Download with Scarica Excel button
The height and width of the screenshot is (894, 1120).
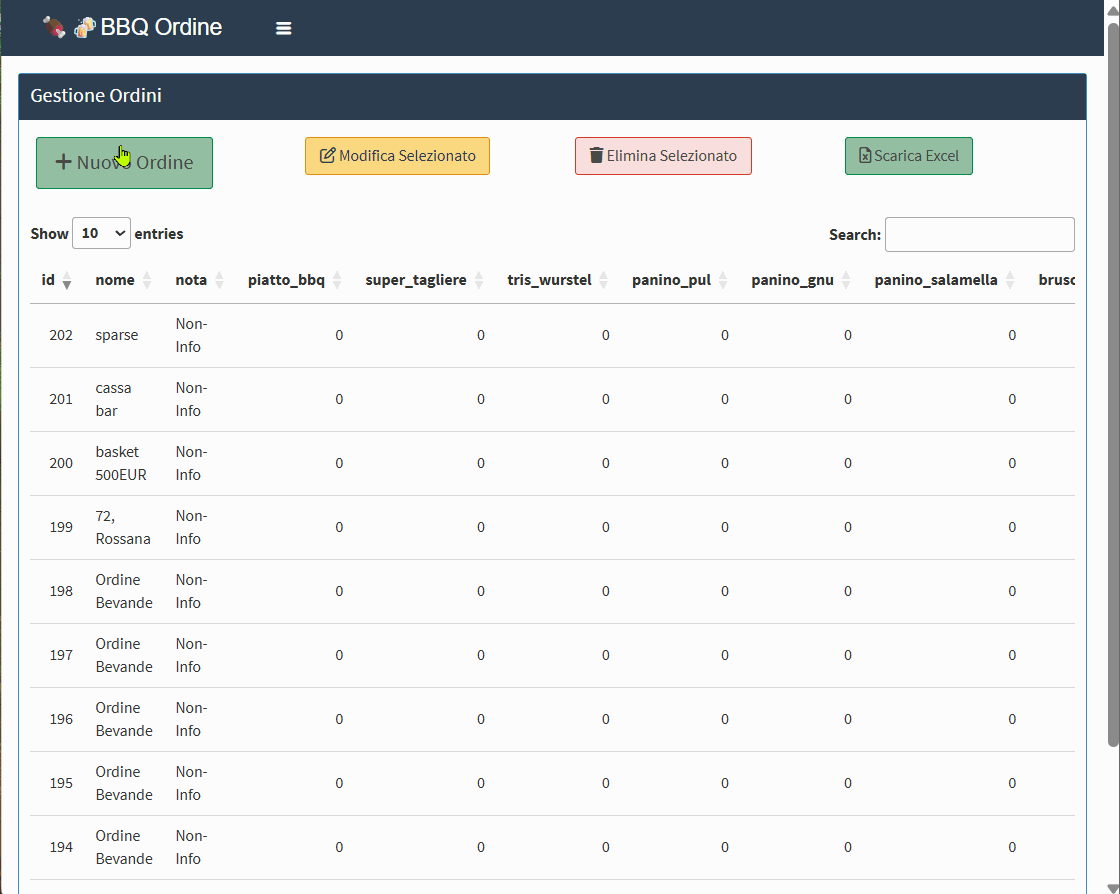(x=908, y=156)
